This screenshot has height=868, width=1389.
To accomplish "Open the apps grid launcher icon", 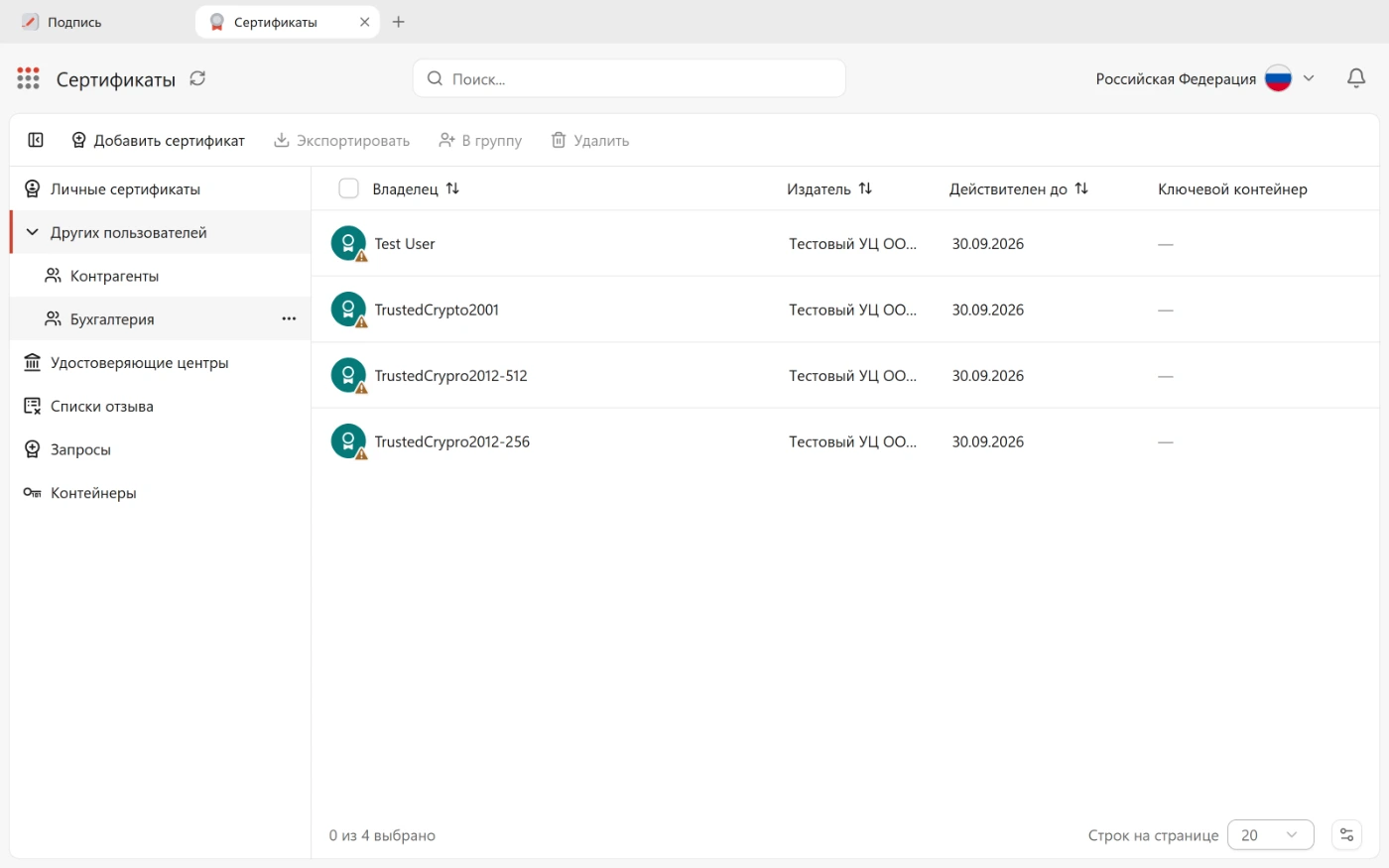I will (x=28, y=78).
